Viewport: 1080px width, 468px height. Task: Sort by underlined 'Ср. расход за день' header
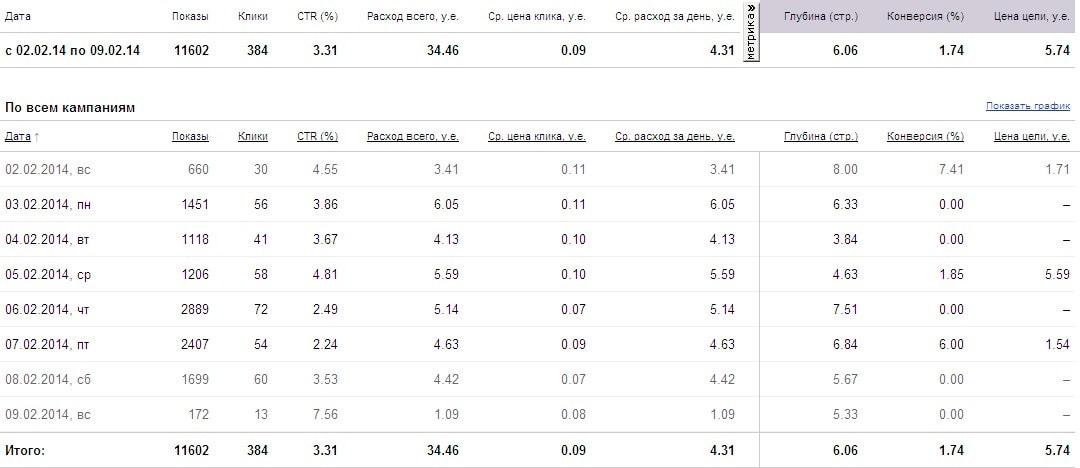click(675, 136)
